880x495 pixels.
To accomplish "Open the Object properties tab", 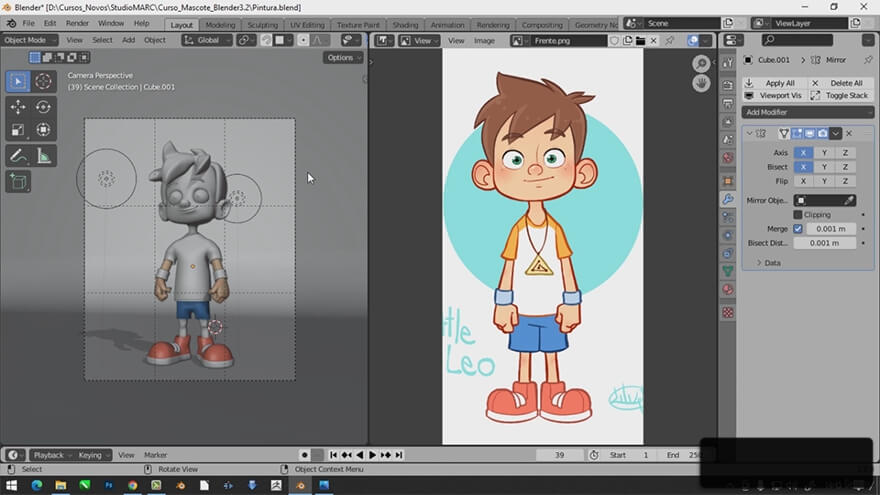I will click(x=728, y=181).
